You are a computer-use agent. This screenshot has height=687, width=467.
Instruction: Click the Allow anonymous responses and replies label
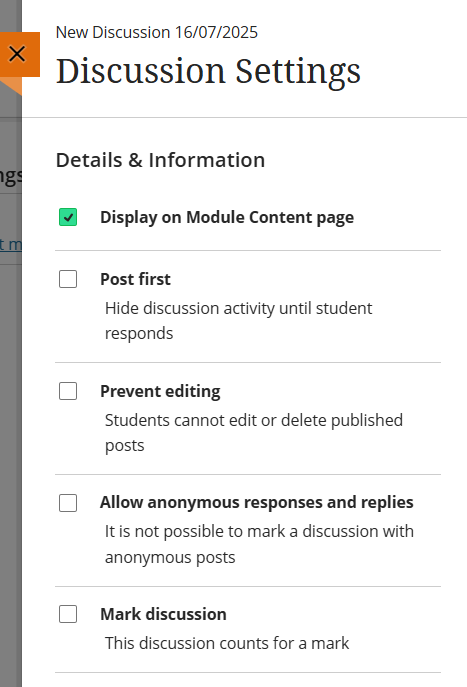[x=257, y=502]
